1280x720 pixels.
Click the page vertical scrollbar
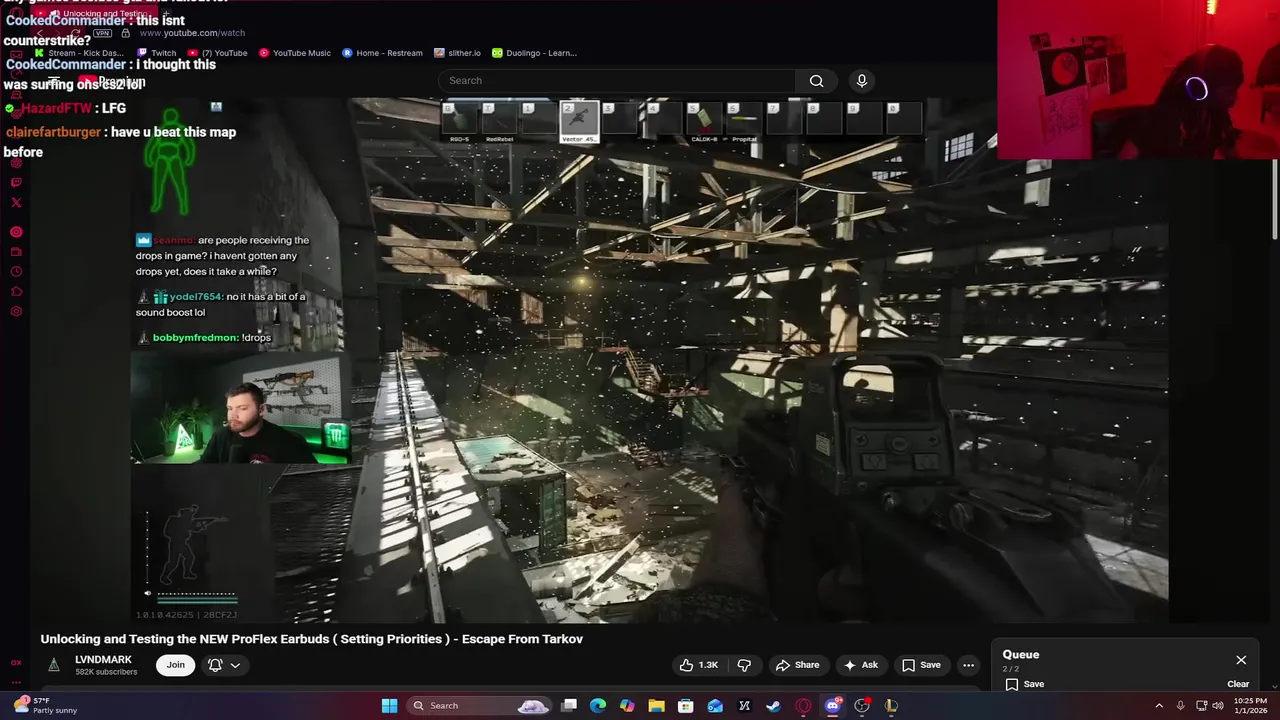click(1275, 200)
